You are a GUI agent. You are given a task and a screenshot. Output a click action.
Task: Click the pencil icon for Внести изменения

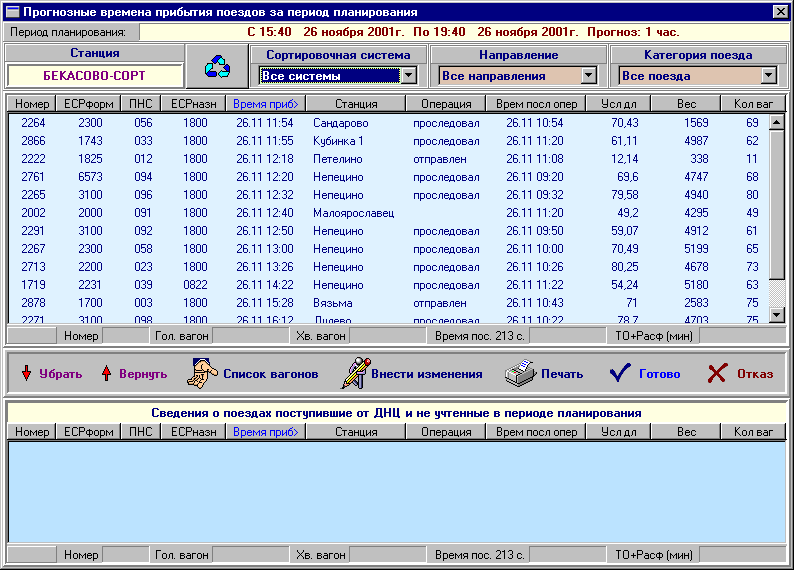tap(355, 374)
